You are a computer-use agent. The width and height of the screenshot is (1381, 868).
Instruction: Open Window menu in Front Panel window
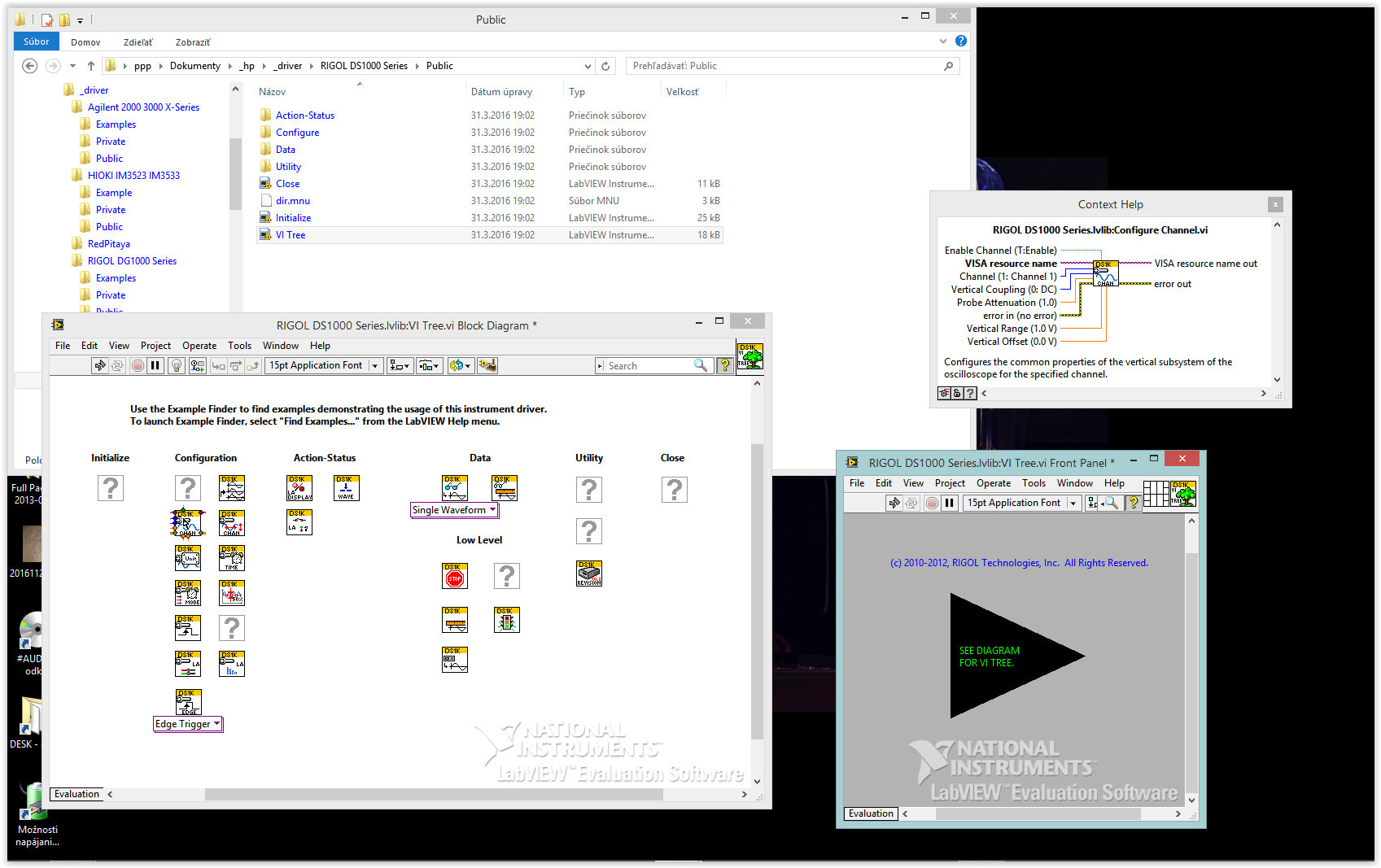coord(1075,483)
